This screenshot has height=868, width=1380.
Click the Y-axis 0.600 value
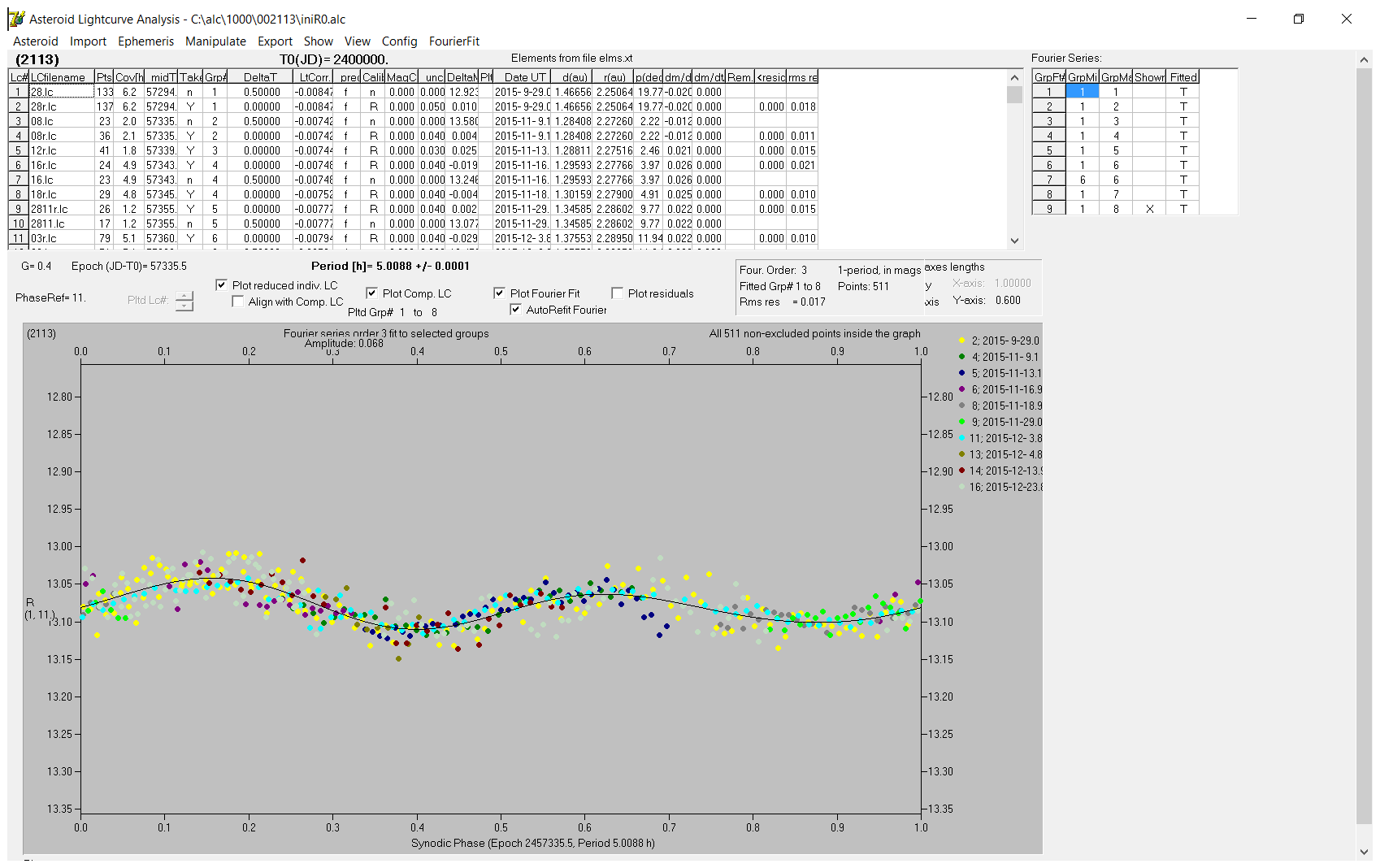pyautogui.click(x=1008, y=301)
